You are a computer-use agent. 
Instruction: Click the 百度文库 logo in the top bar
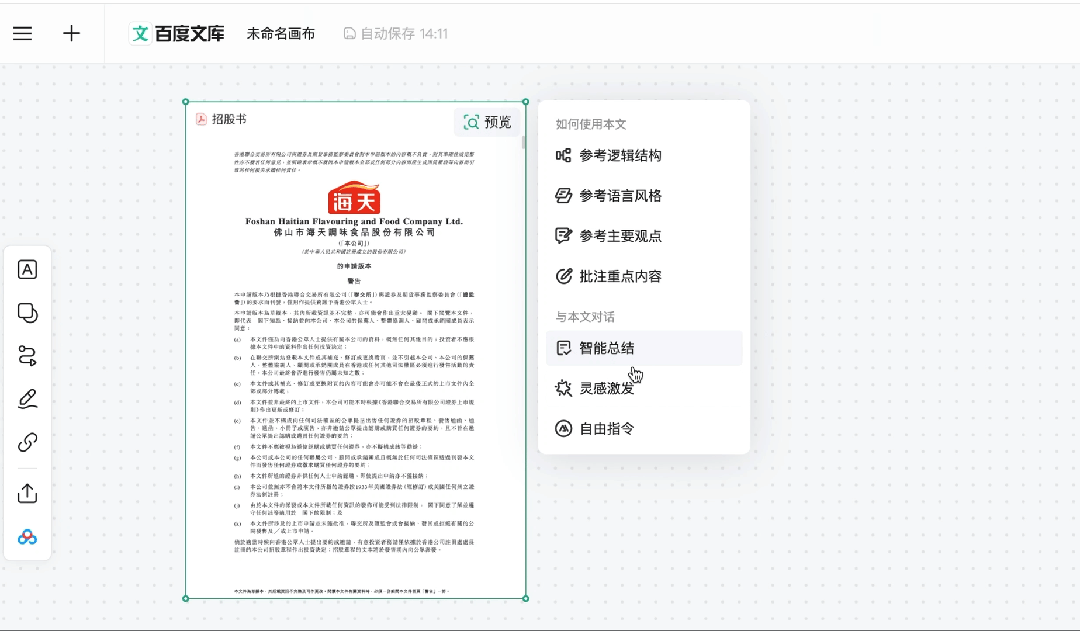pyautogui.click(x=177, y=33)
